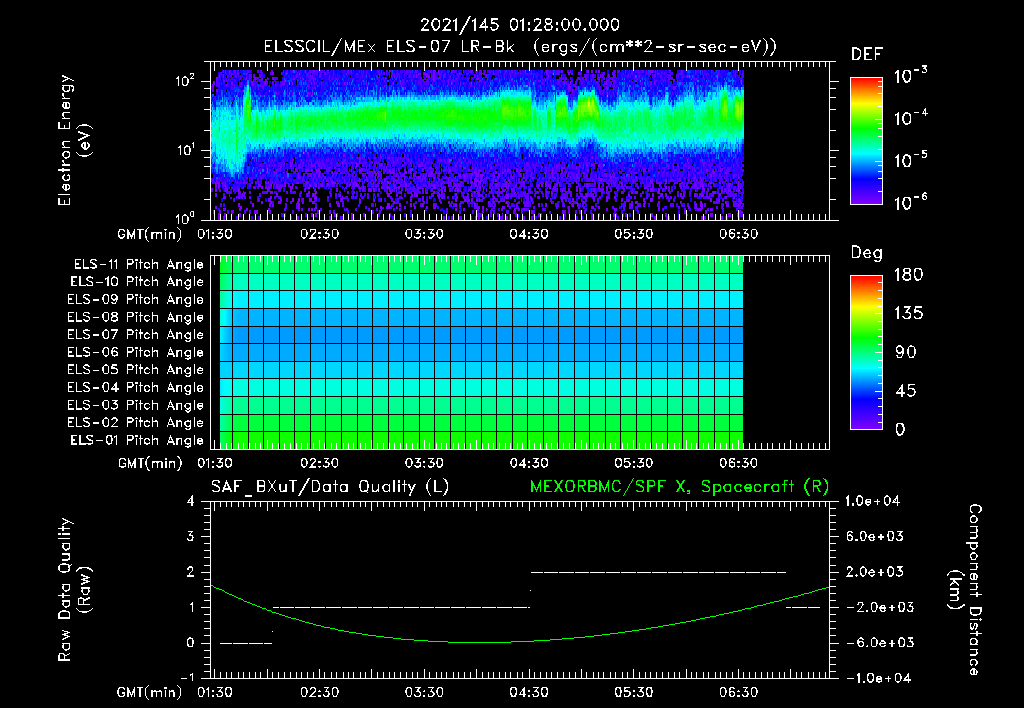Screen dimensions: 1024x708
Task: Click the "2.0e+03" right axis value
Action: tap(876, 571)
